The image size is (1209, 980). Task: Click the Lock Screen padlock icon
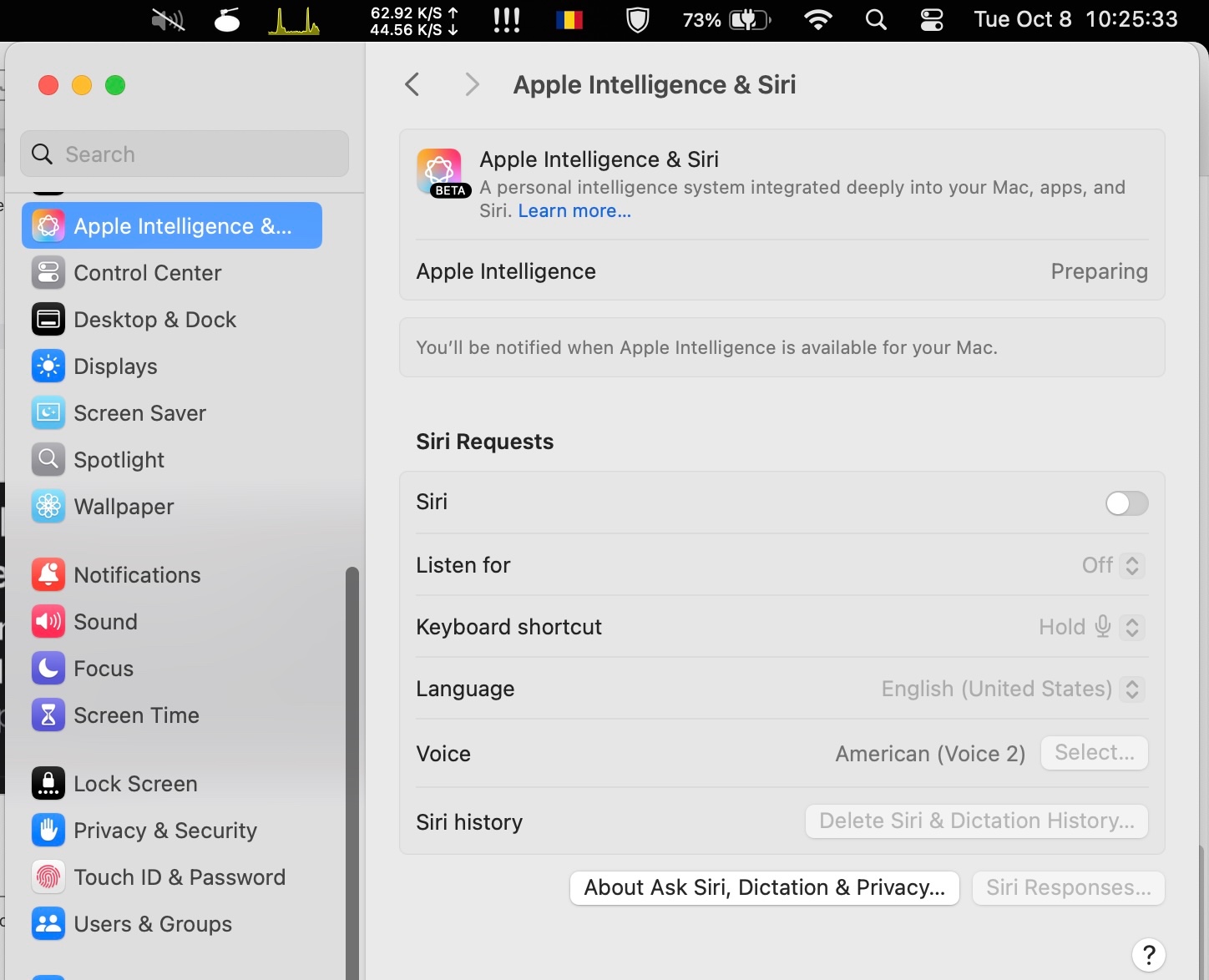tap(48, 783)
